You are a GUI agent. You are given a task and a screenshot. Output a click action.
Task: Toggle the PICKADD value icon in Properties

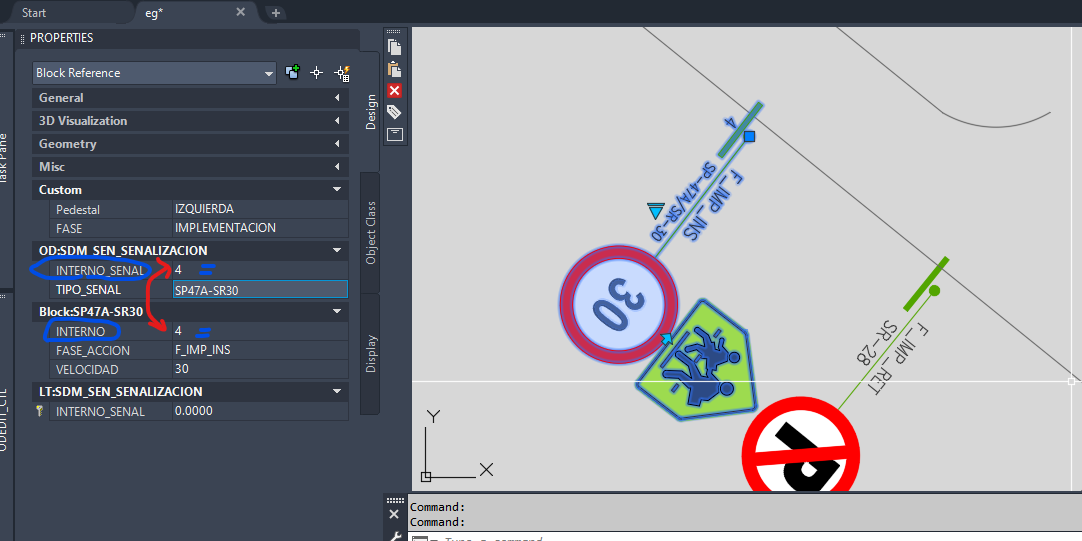coord(293,73)
